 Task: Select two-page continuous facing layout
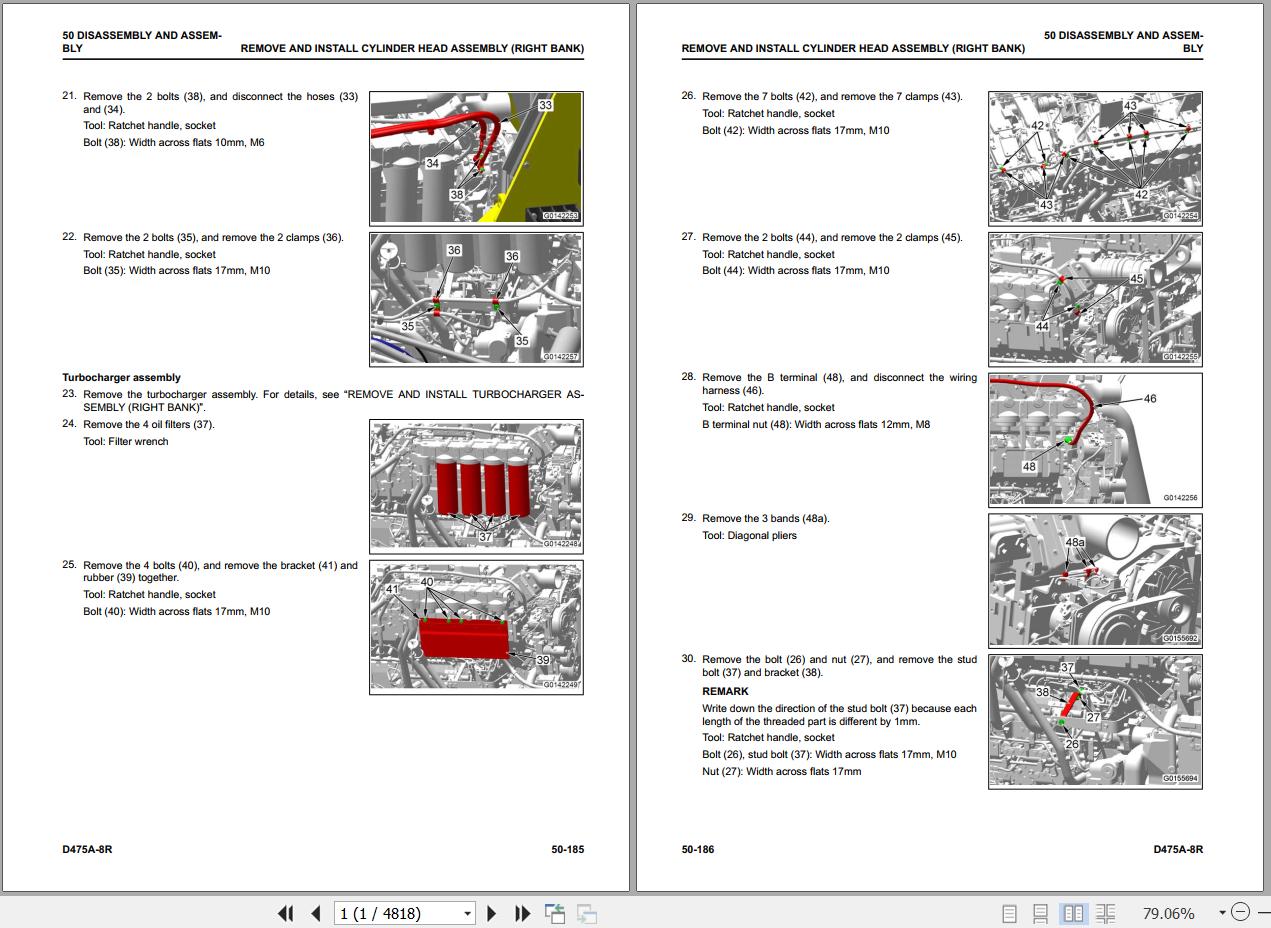coord(1105,913)
